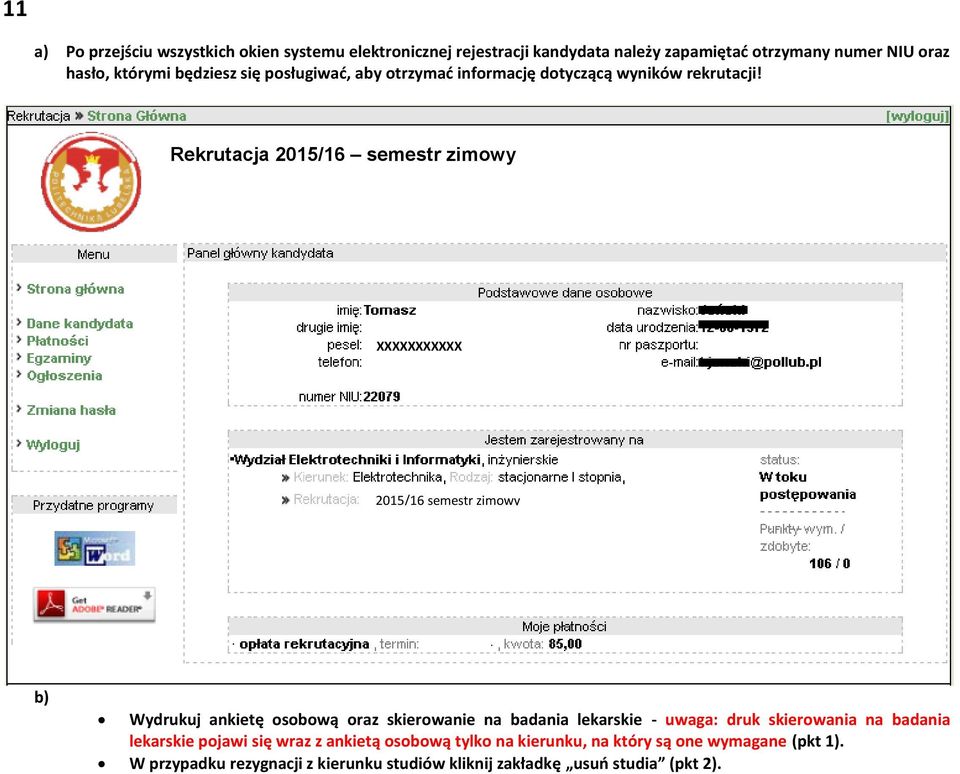This screenshot has height=774, width=960.
Task: Click the opłata rekrutacyjna payment entry
Action: point(304,644)
